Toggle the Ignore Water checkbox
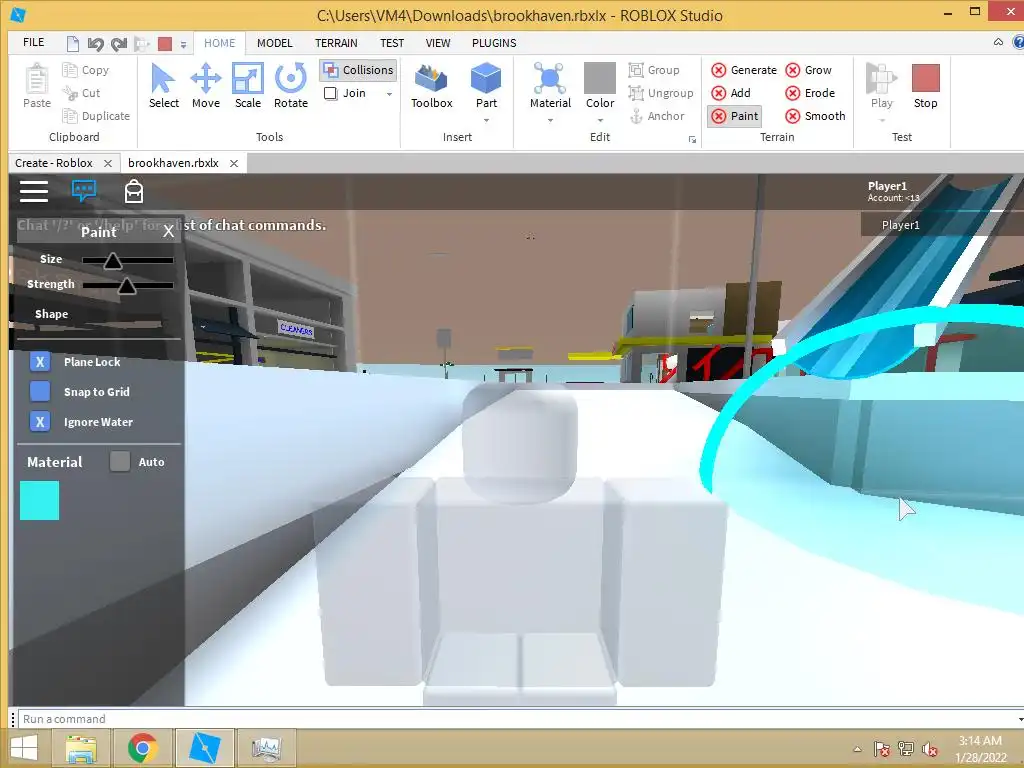This screenshot has width=1024, height=768. pyautogui.click(x=40, y=422)
